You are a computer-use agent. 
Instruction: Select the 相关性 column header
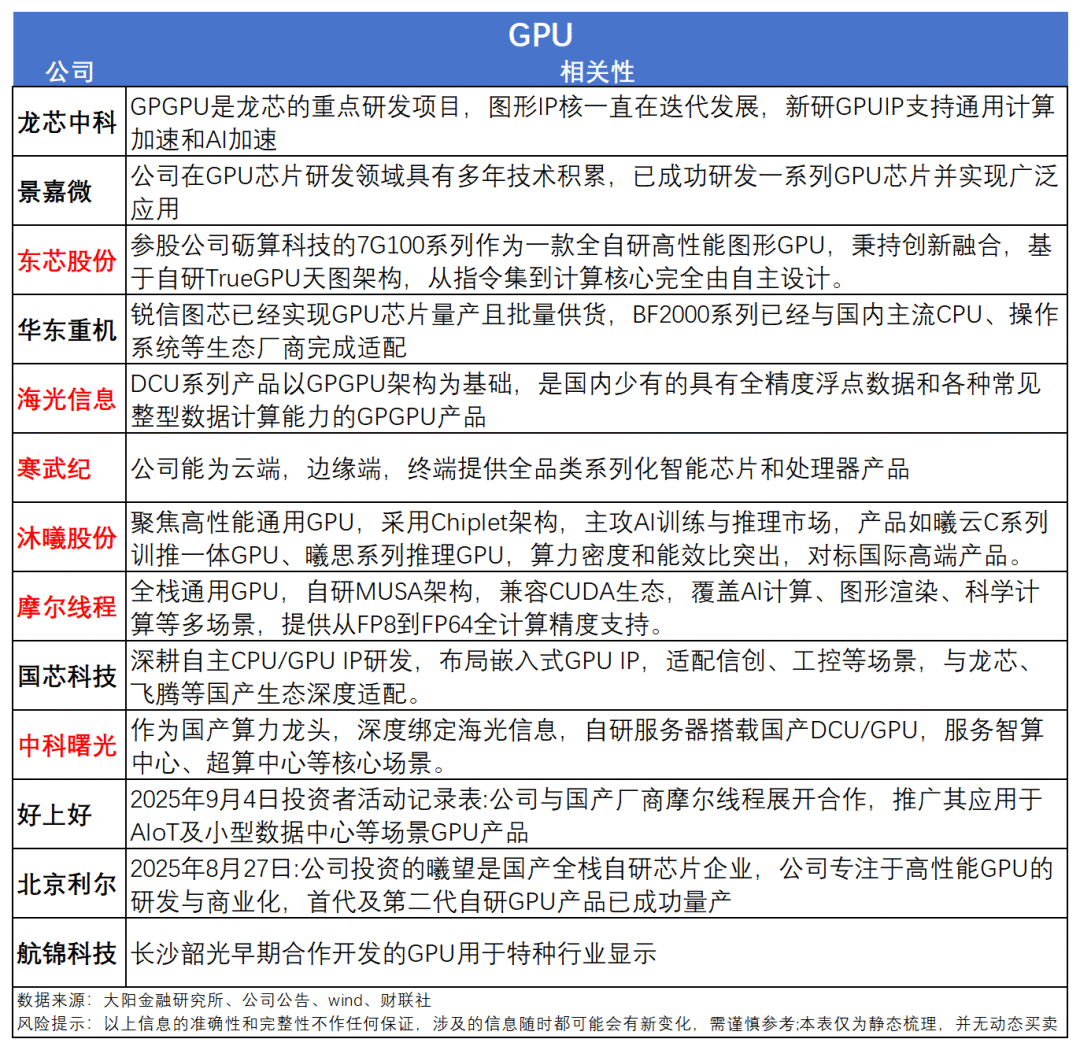[596, 72]
